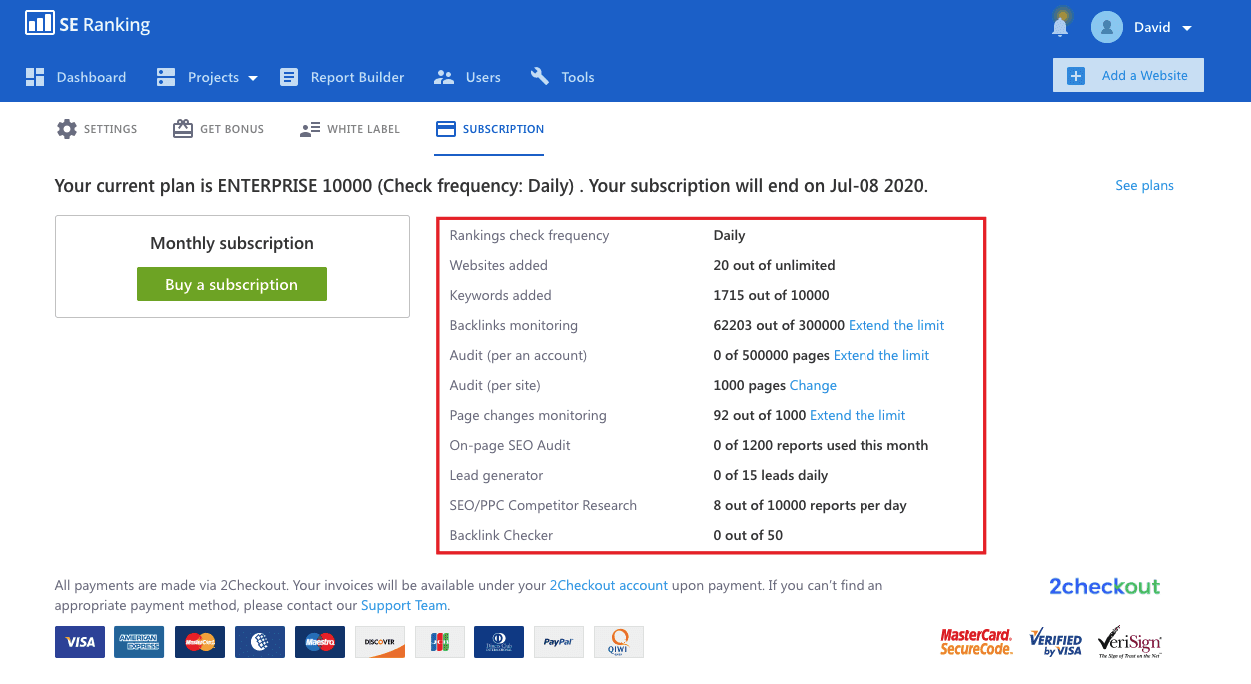Open the See plans link
Viewport: 1251px width, 684px height.
coord(1145,185)
